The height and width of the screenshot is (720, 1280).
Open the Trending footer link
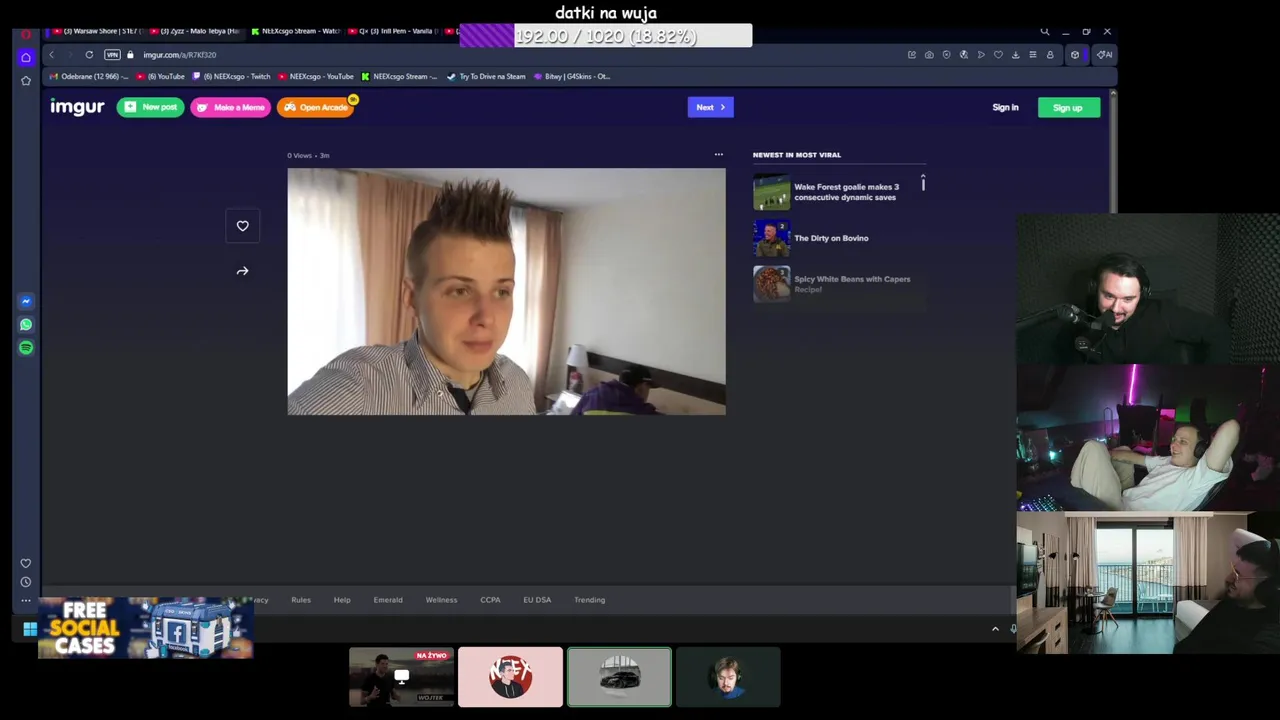click(x=589, y=600)
